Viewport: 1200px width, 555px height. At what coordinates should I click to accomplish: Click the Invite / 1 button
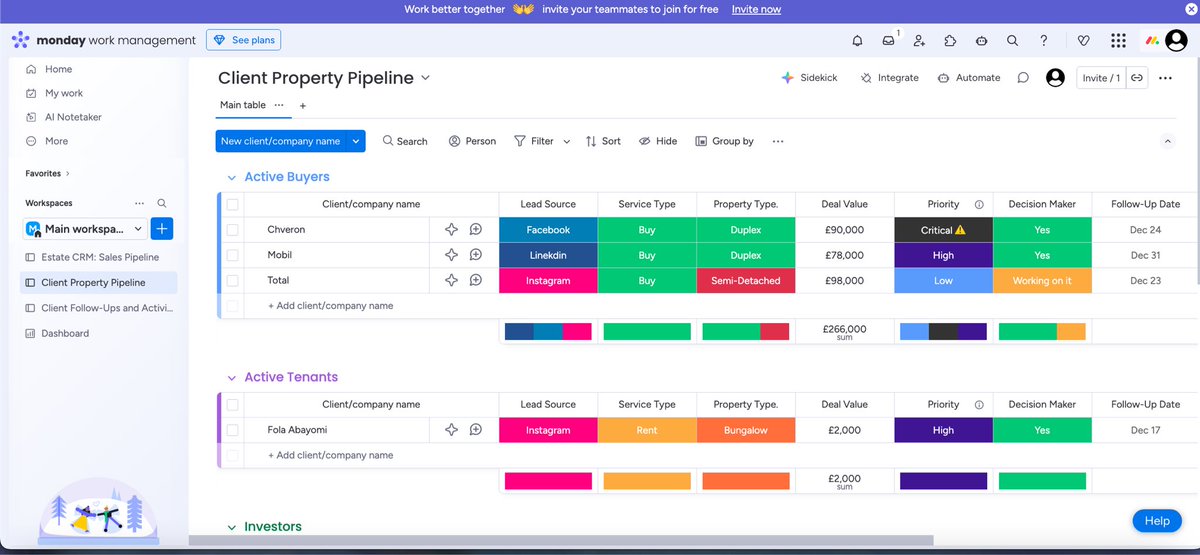click(x=1101, y=78)
